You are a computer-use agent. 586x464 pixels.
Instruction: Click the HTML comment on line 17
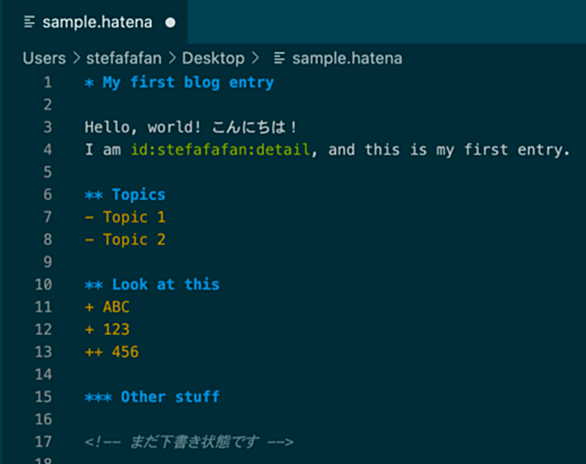189,442
